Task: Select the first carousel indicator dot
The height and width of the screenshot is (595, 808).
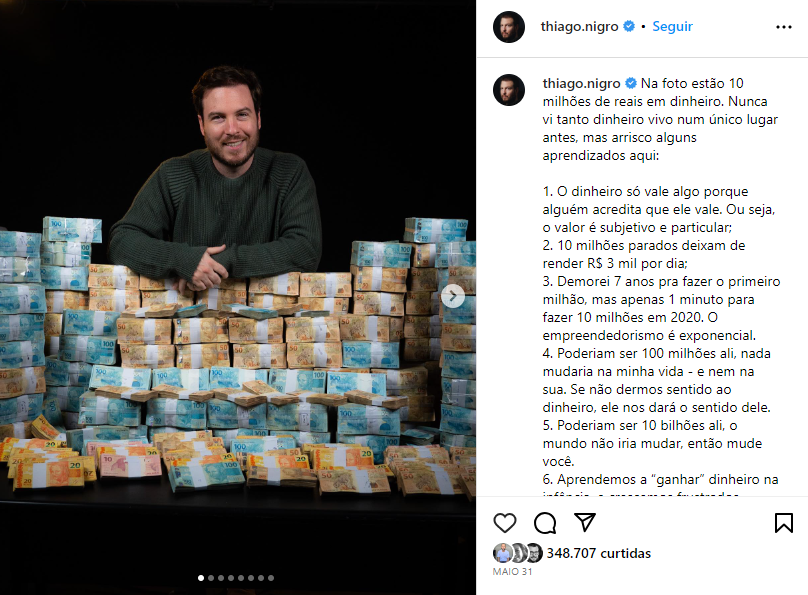Action: pyautogui.click(x=201, y=578)
